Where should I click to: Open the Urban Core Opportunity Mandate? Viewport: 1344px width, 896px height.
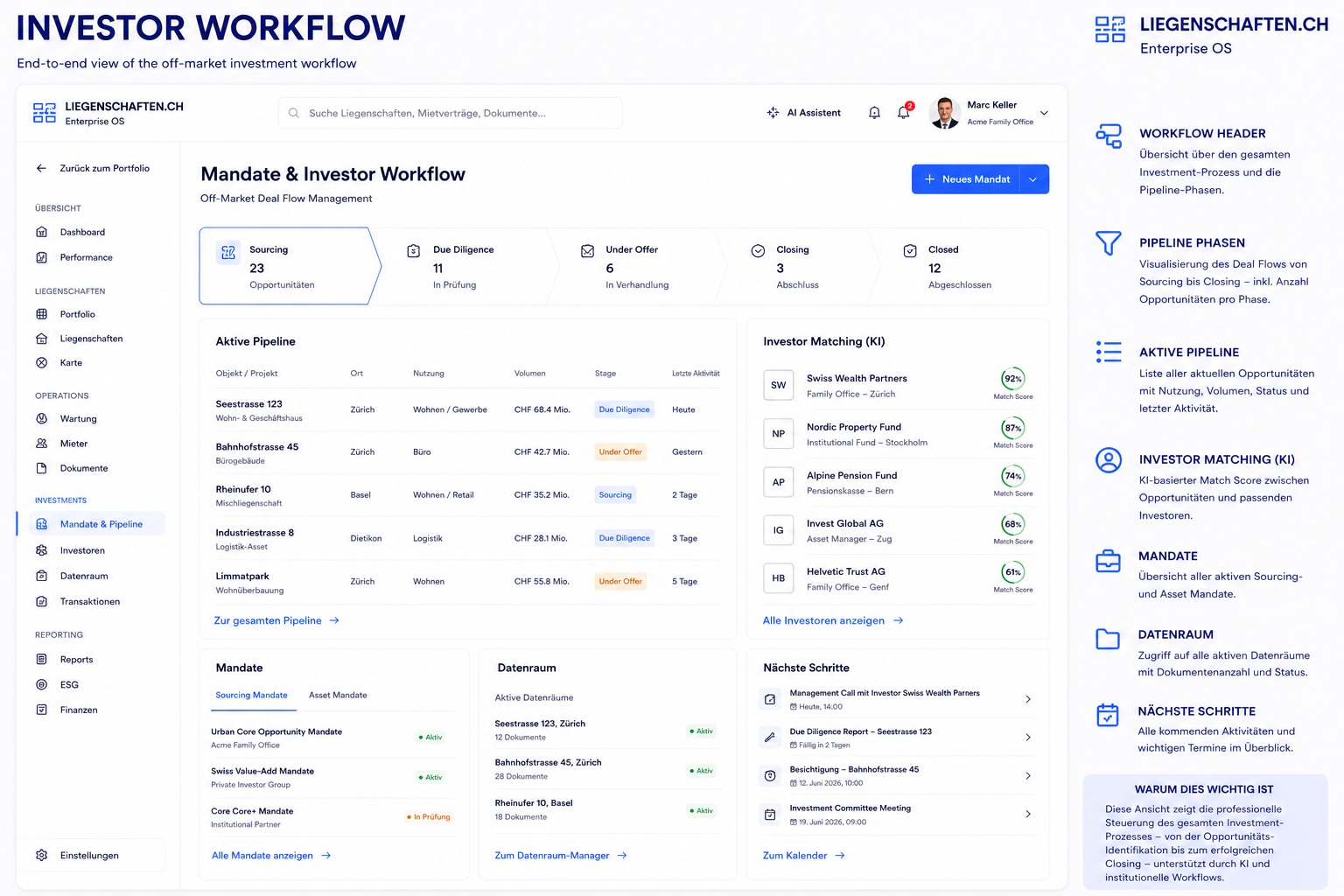click(332, 738)
